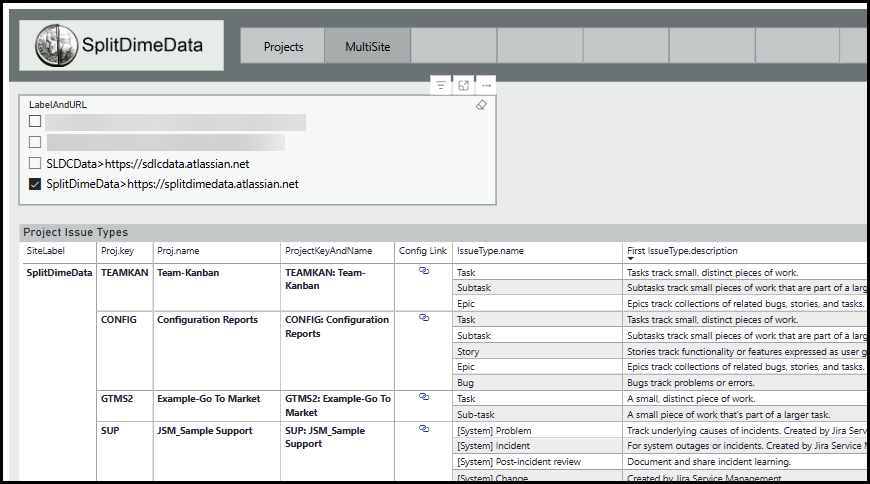Click the JSM_Sample Support project name
Image resolution: width=870 pixels, height=484 pixels.
205,431
